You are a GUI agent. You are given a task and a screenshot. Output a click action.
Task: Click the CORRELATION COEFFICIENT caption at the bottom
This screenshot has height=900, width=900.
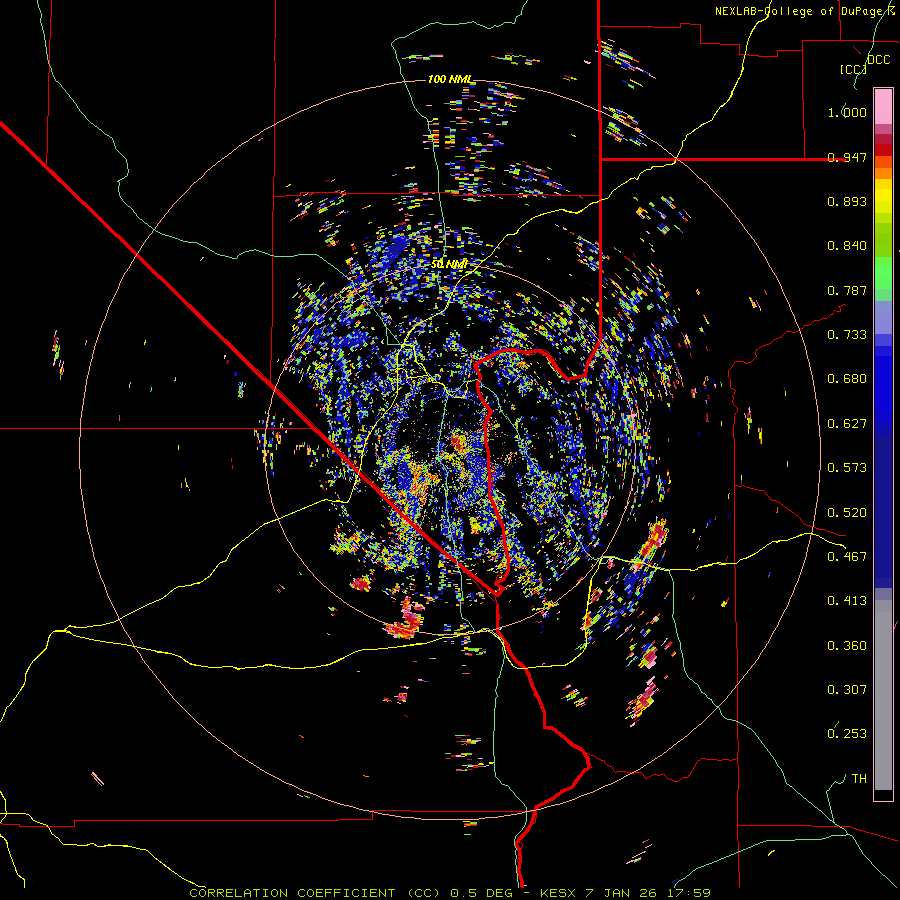click(449, 893)
